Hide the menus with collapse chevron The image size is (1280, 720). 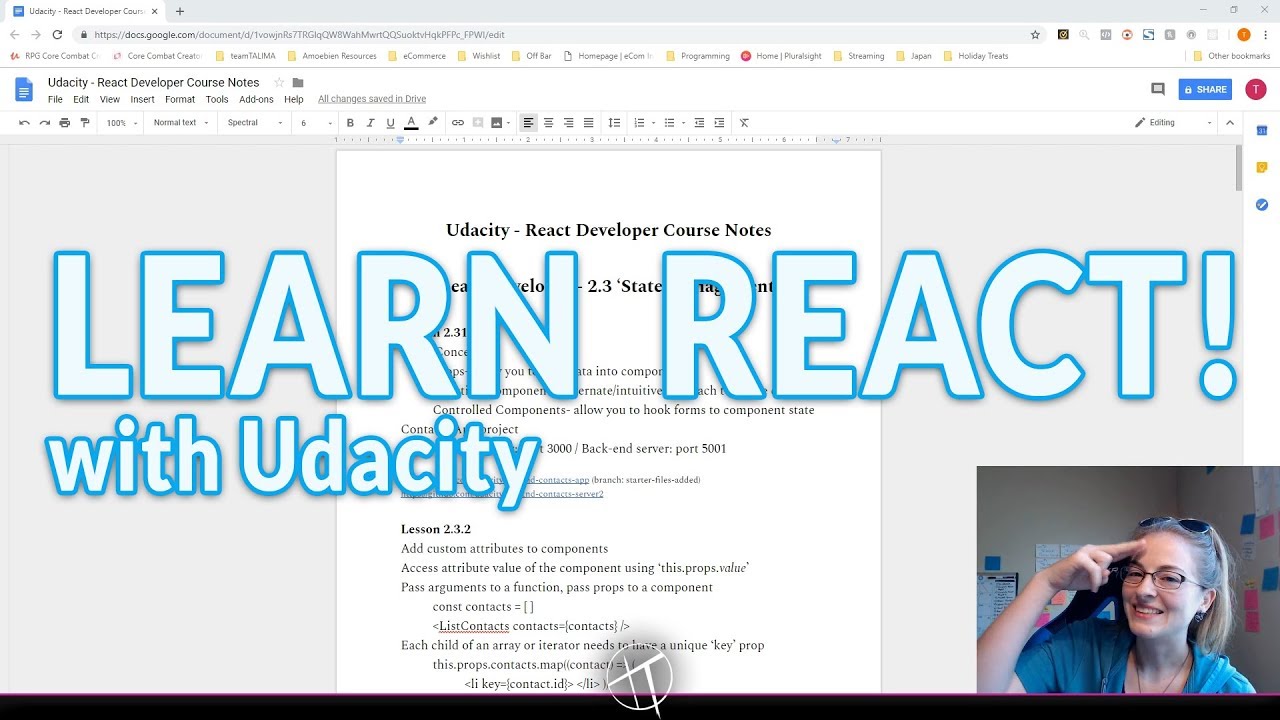coord(1230,123)
